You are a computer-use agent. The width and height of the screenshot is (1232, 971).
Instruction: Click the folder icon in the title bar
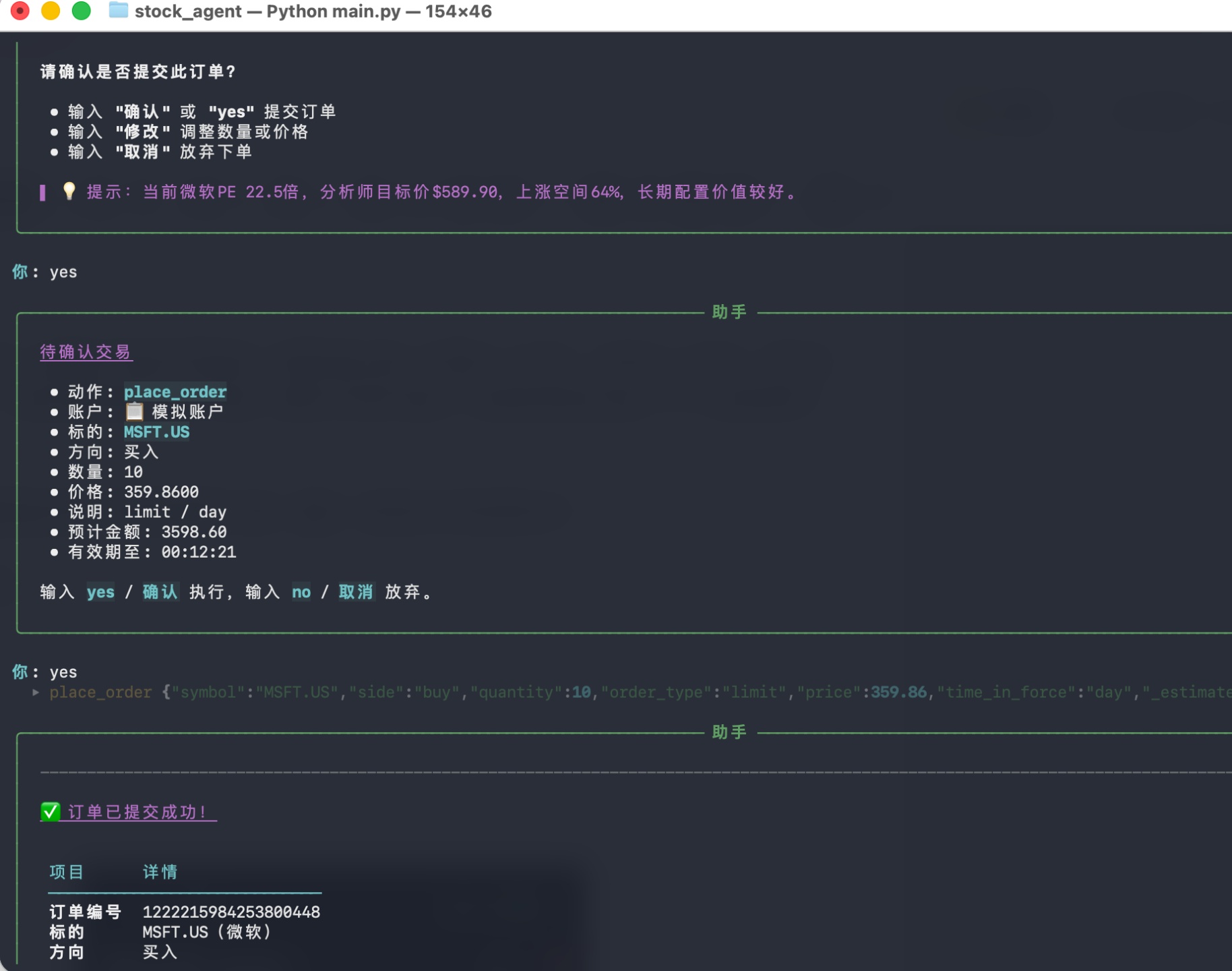118,11
